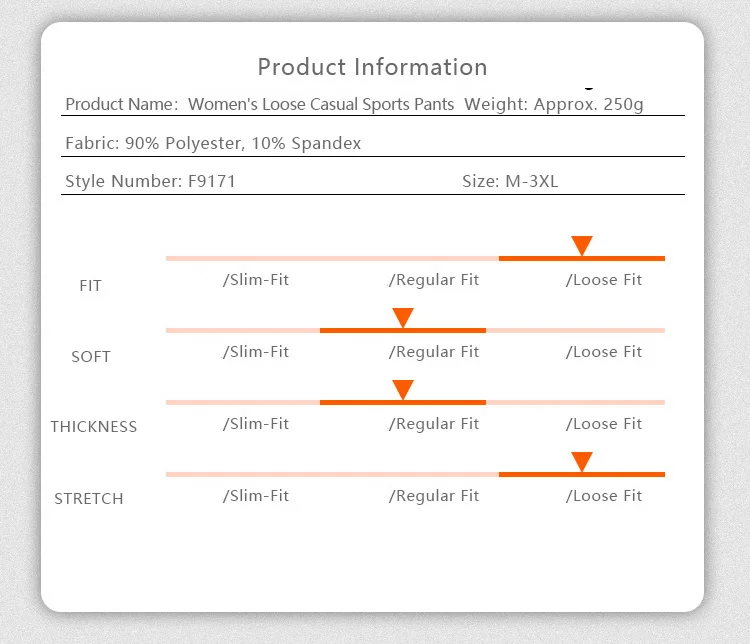Click the FIT slider dark orange segment

pyautogui.click(x=582, y=258)
